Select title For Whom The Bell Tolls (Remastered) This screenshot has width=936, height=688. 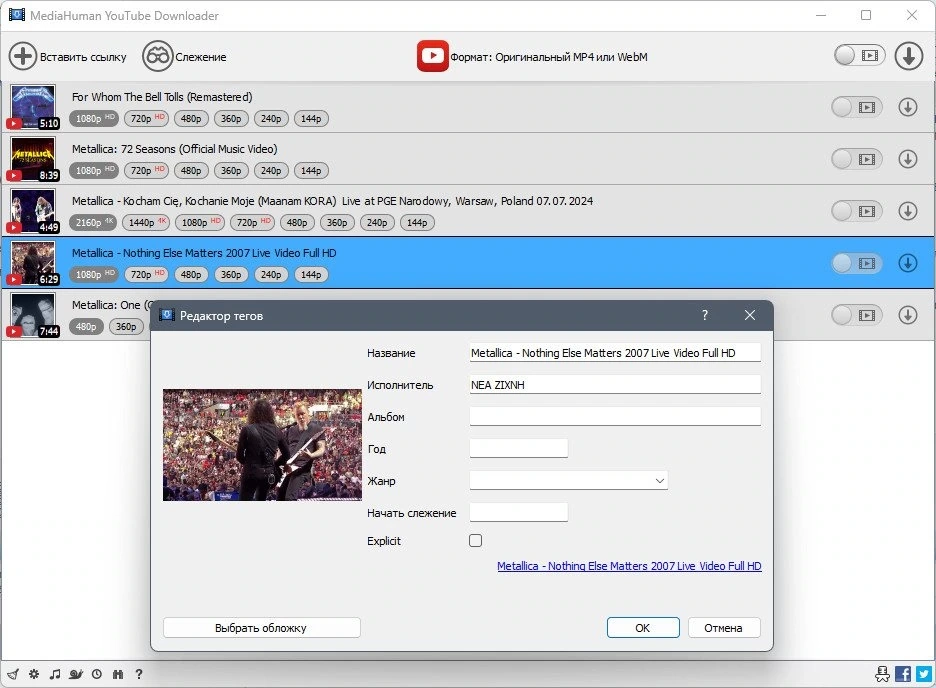click(162, 97)
